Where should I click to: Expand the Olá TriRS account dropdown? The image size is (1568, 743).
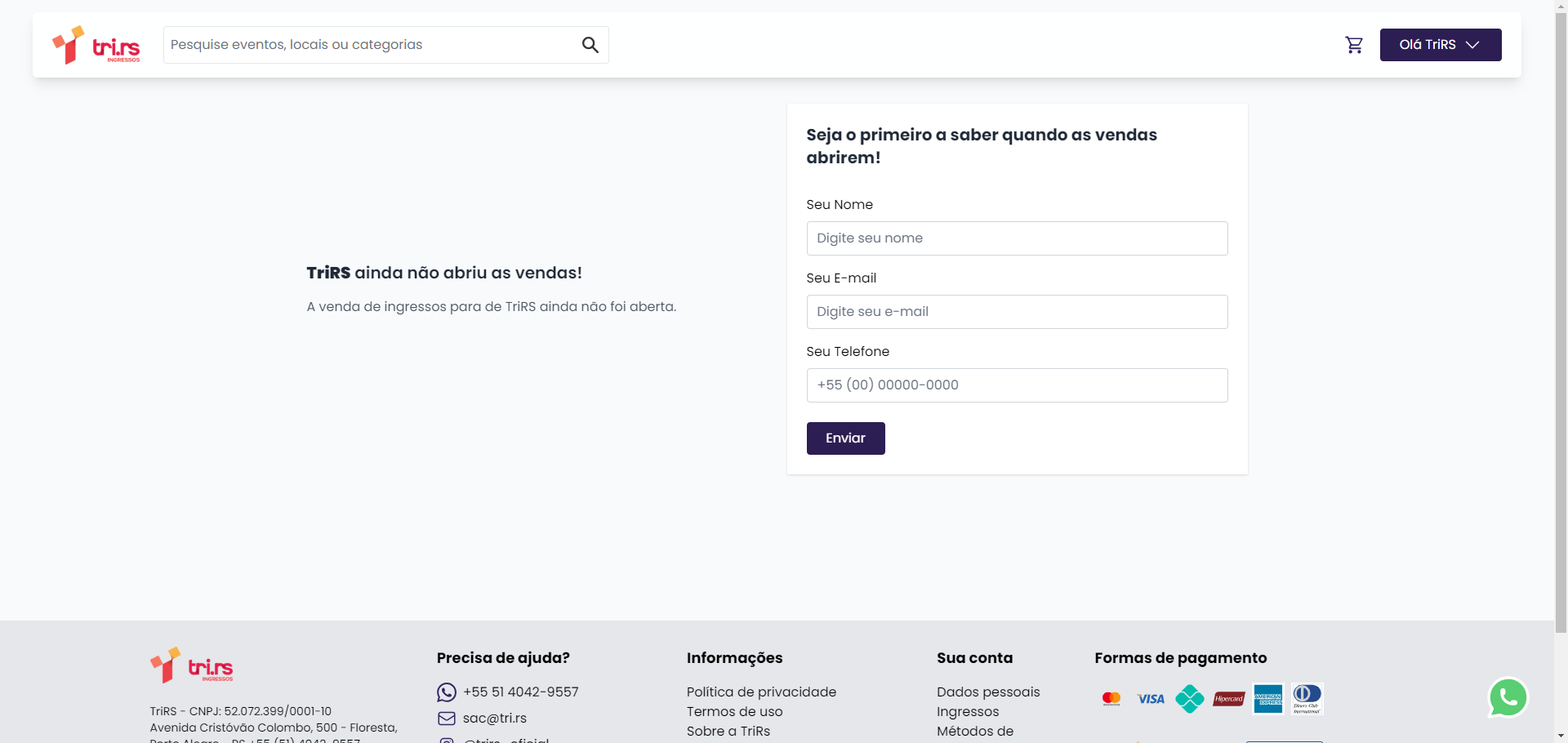tap(1441, 45)
